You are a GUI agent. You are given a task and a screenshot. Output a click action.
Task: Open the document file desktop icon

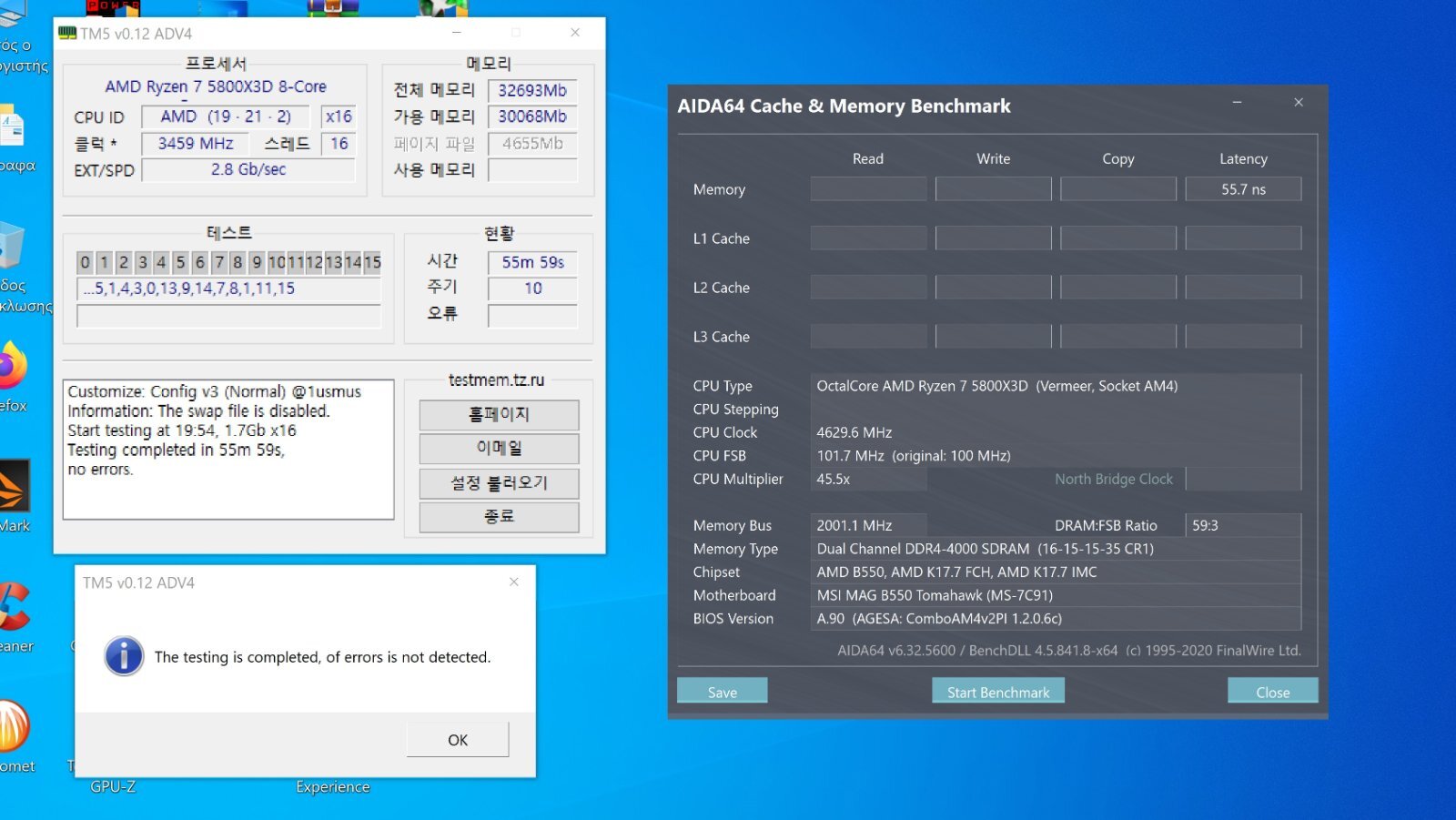pyautogui.click(x=12, y=126)
